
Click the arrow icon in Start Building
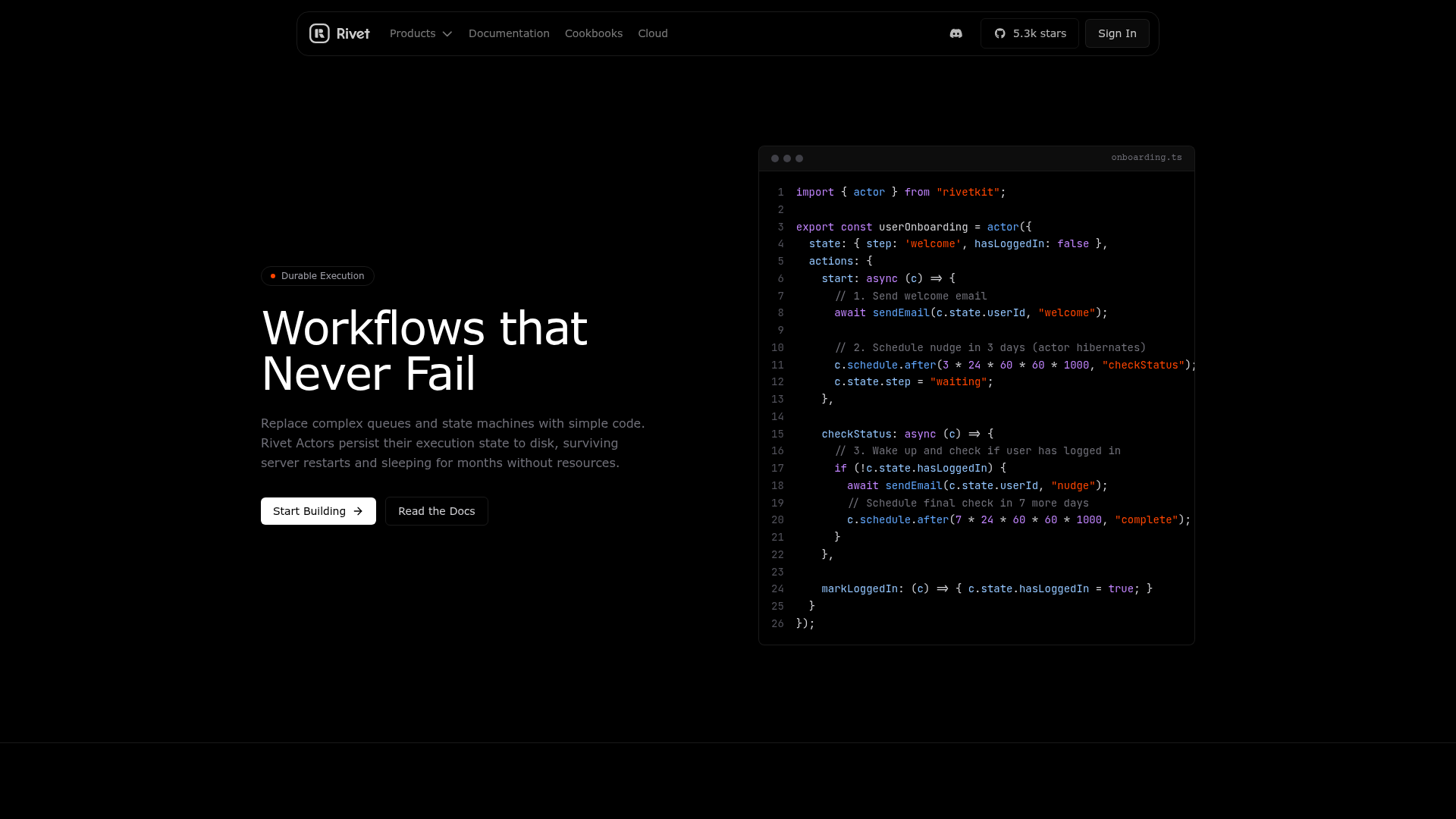tap(358, 511)
